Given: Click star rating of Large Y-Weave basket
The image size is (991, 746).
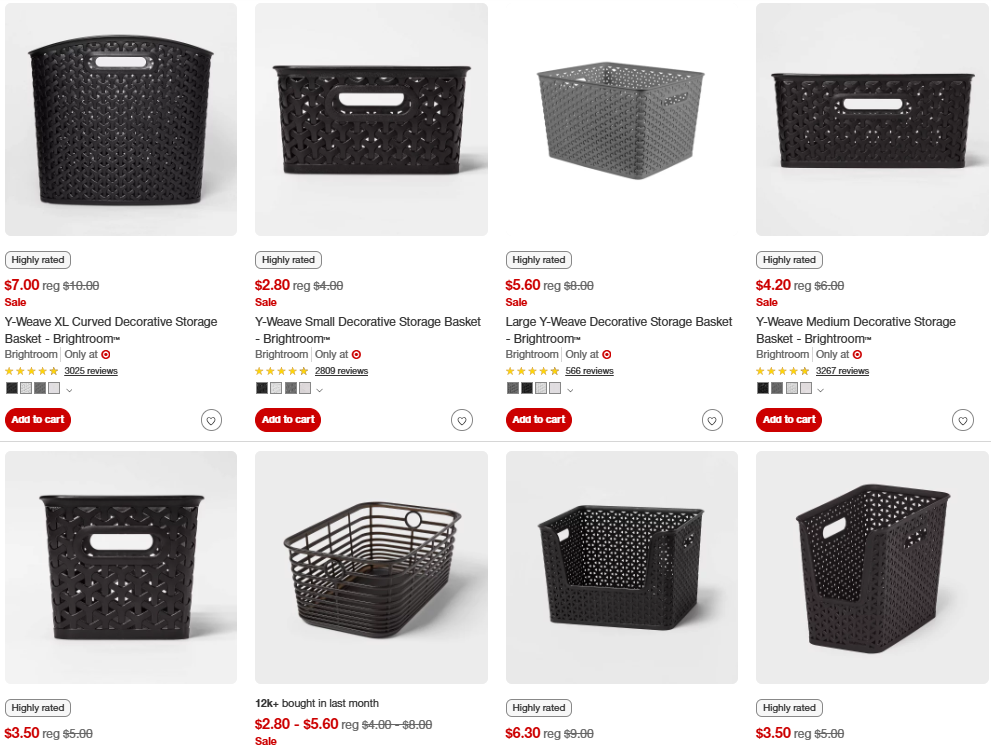Looking at the screenshot, I should click(532, 371).
